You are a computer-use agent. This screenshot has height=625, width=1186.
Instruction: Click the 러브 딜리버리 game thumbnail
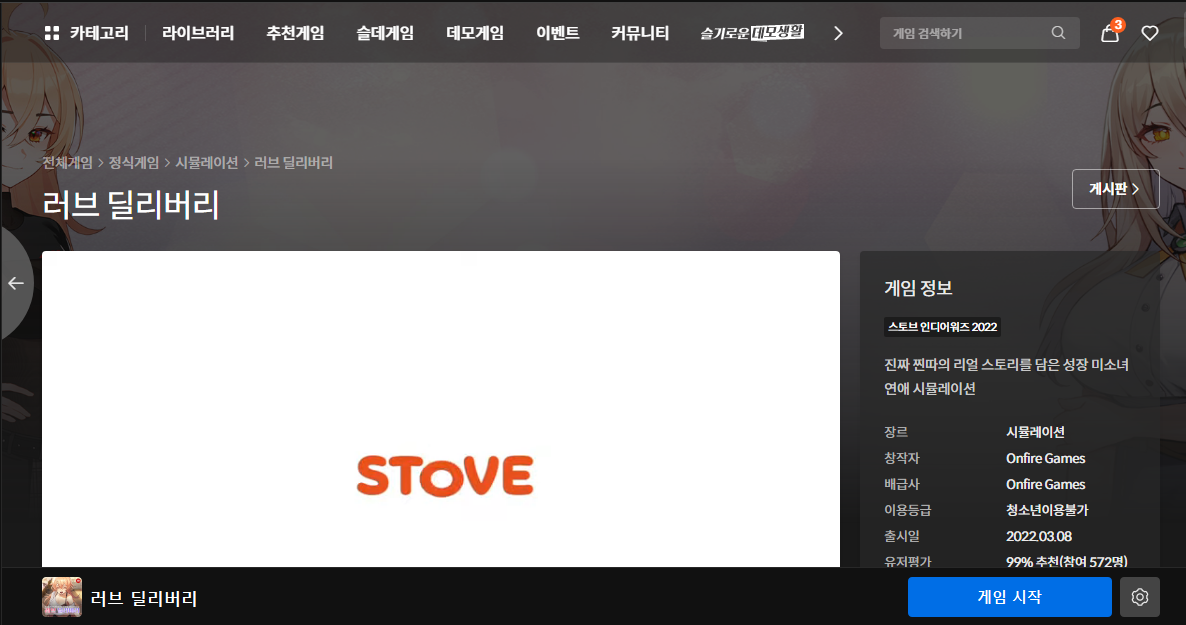point(62,597)
